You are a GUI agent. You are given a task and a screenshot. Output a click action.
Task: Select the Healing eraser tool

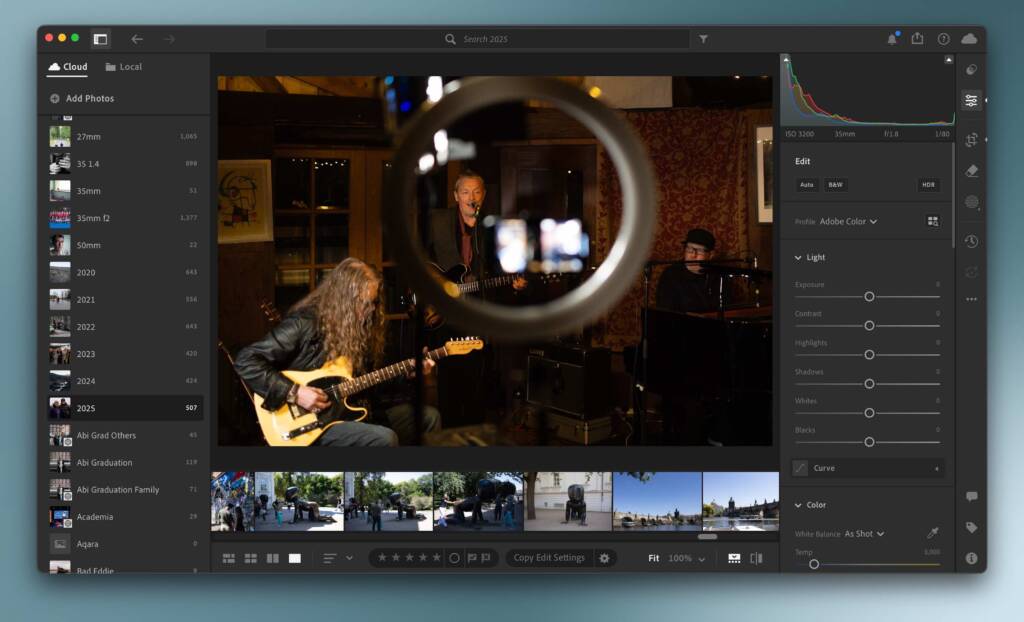coord(971,171)
